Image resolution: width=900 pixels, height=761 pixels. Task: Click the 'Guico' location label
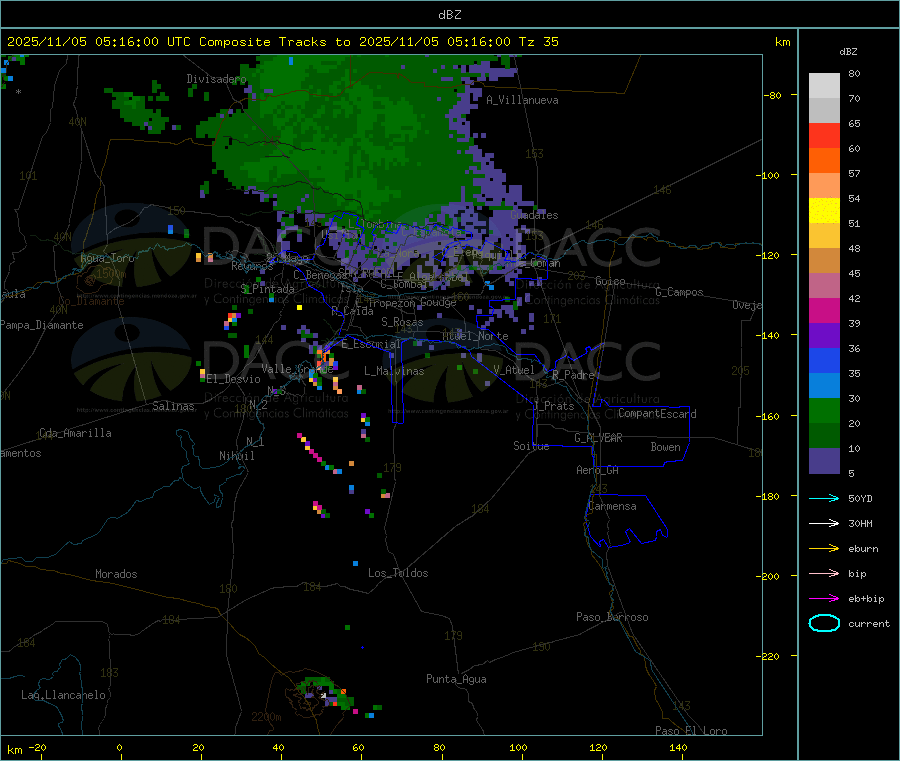coord(610,281)
